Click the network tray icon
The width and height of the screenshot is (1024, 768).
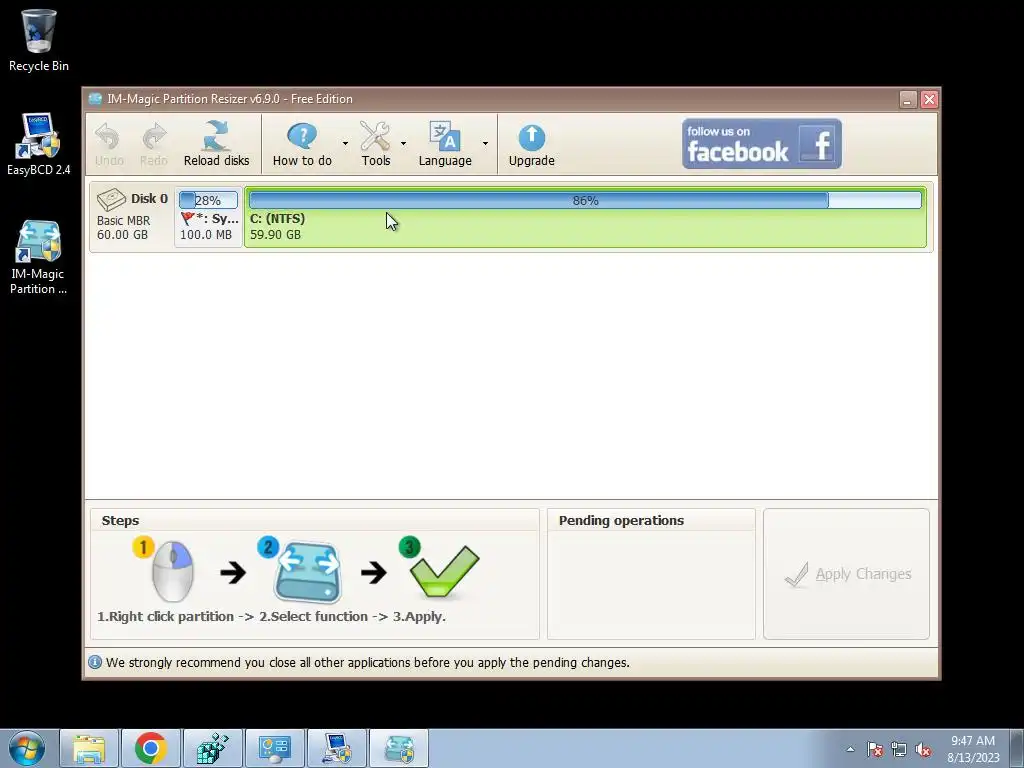899,749
